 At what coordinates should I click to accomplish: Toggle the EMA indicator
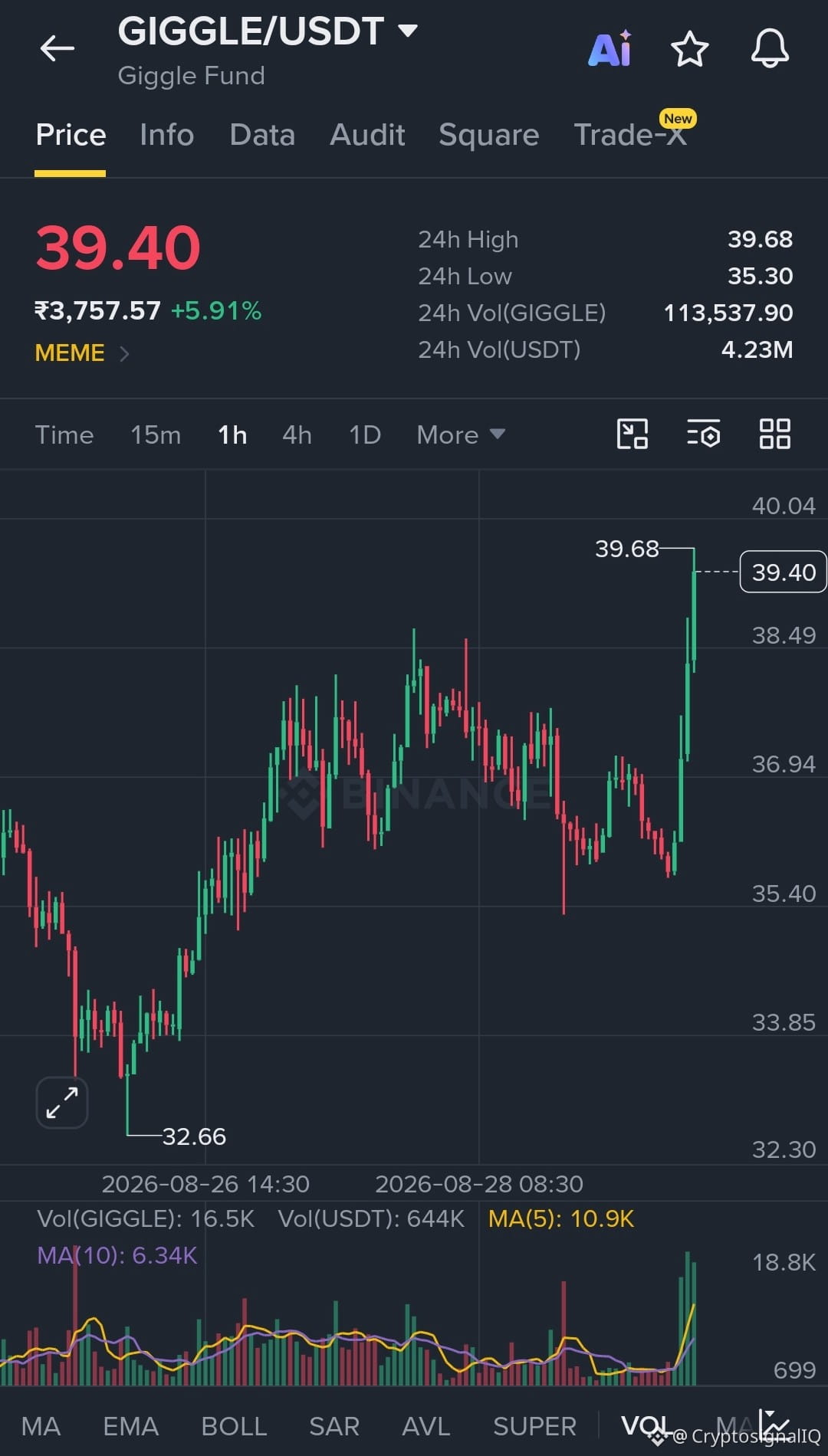(x=130, y=1426)
